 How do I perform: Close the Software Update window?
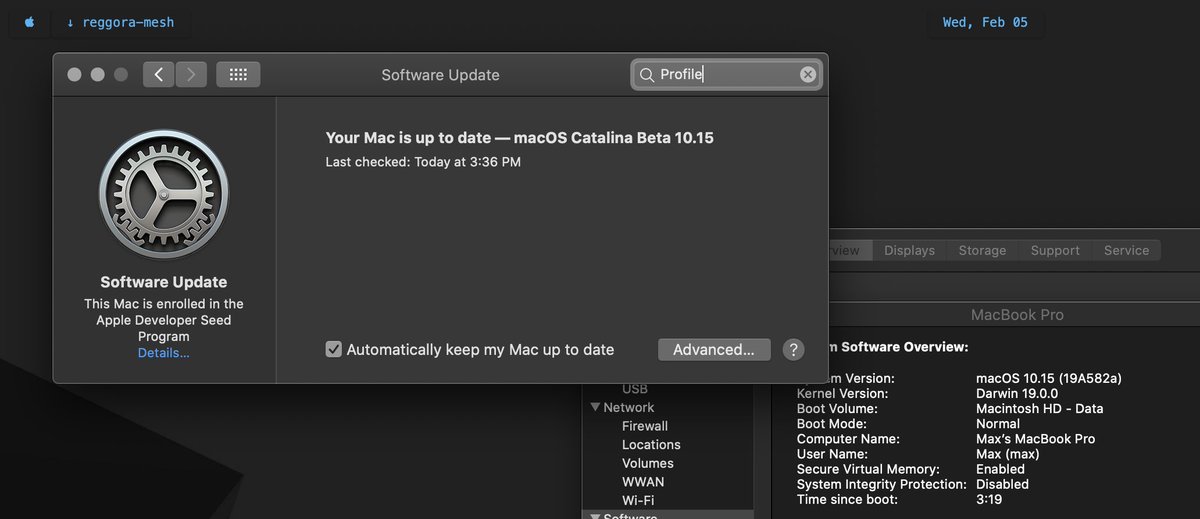(x=74, y=75)
